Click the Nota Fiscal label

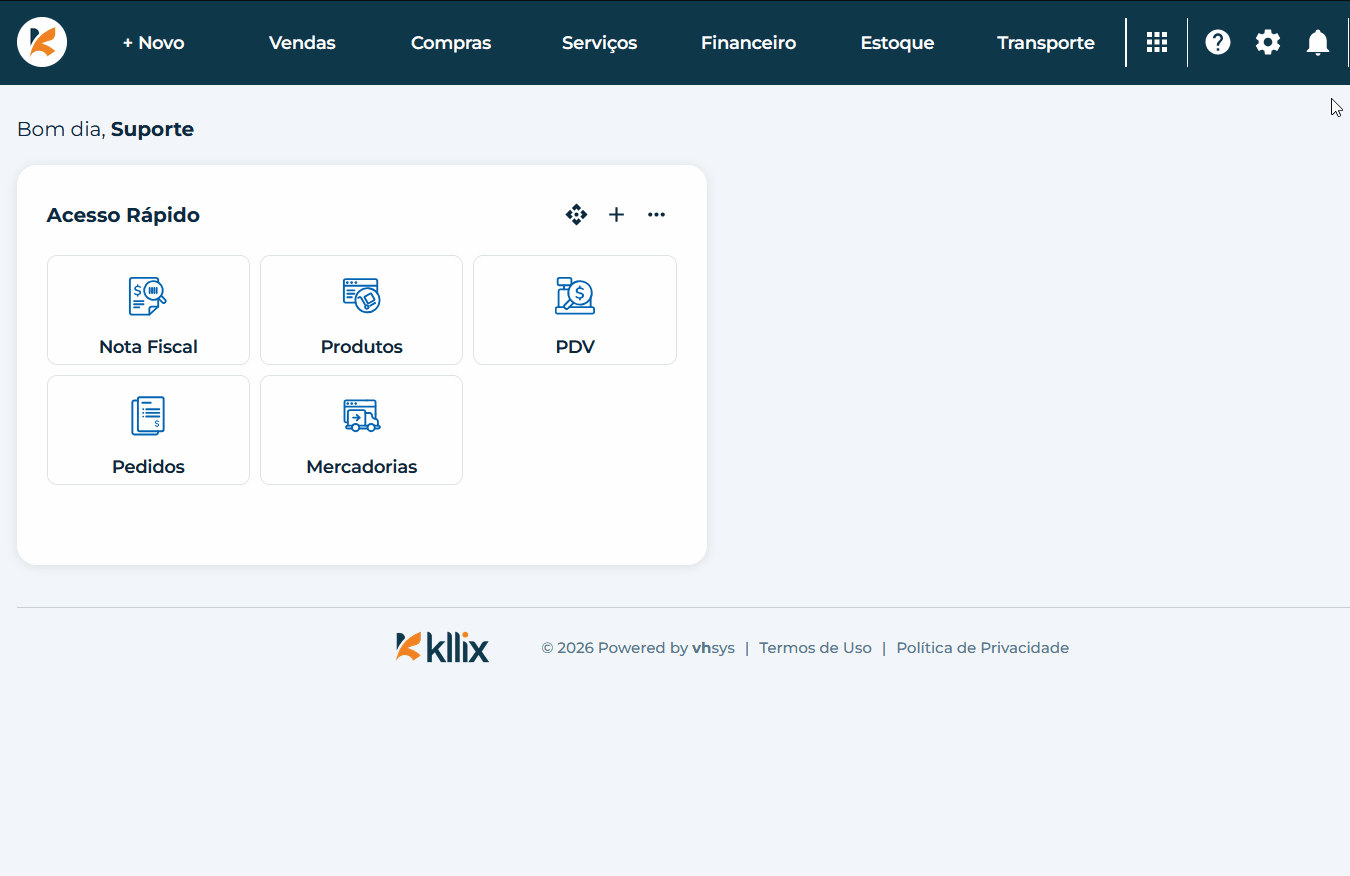[x=148, y=347]
